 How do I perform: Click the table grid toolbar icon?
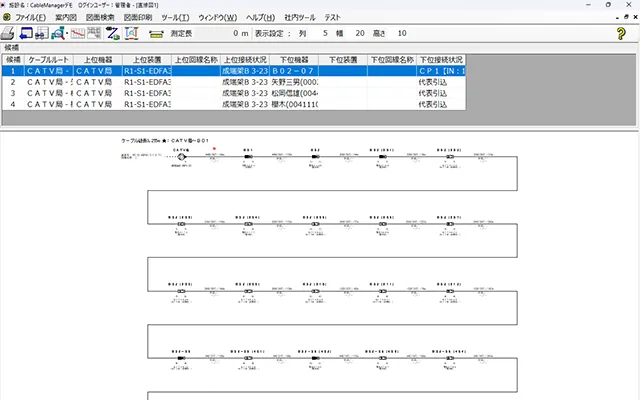point(42,33)
